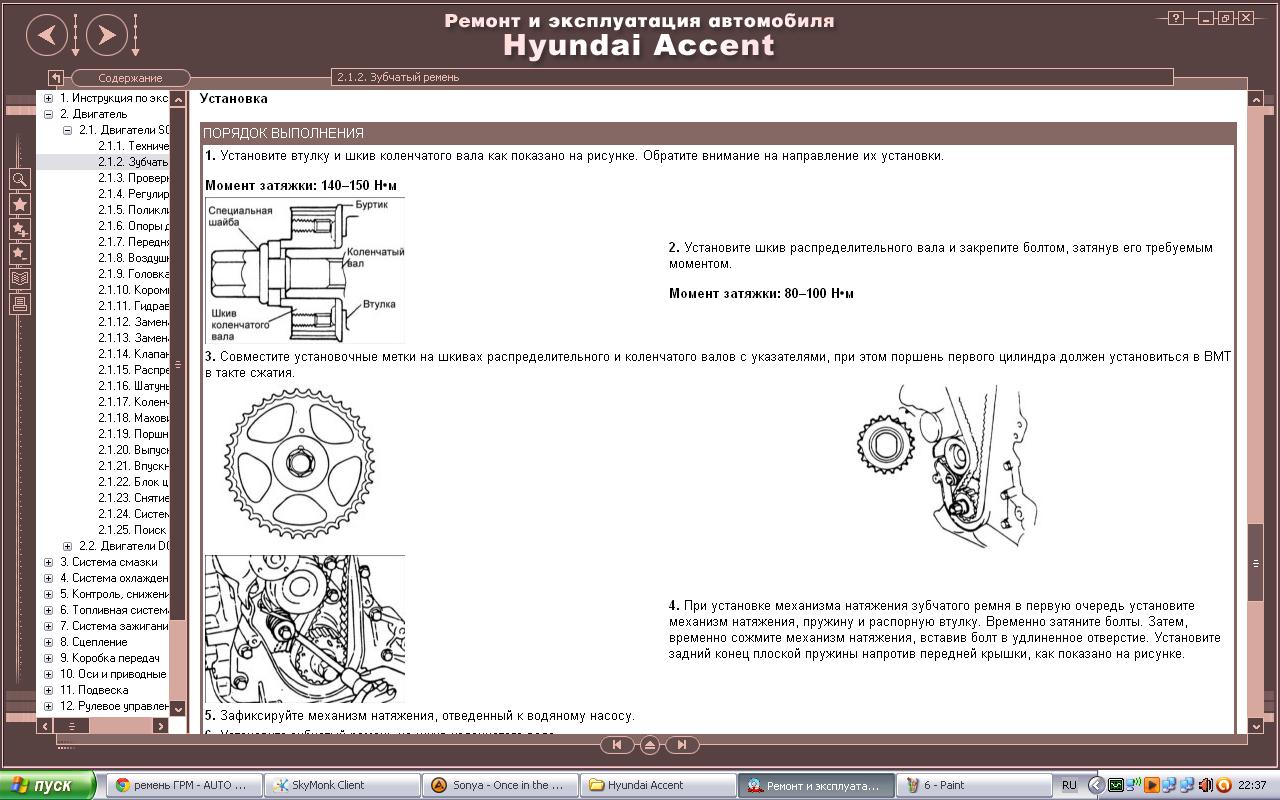Expand 11. Подвеска node
Screen dimensions: 1280x800
click(x=48, y=690)
